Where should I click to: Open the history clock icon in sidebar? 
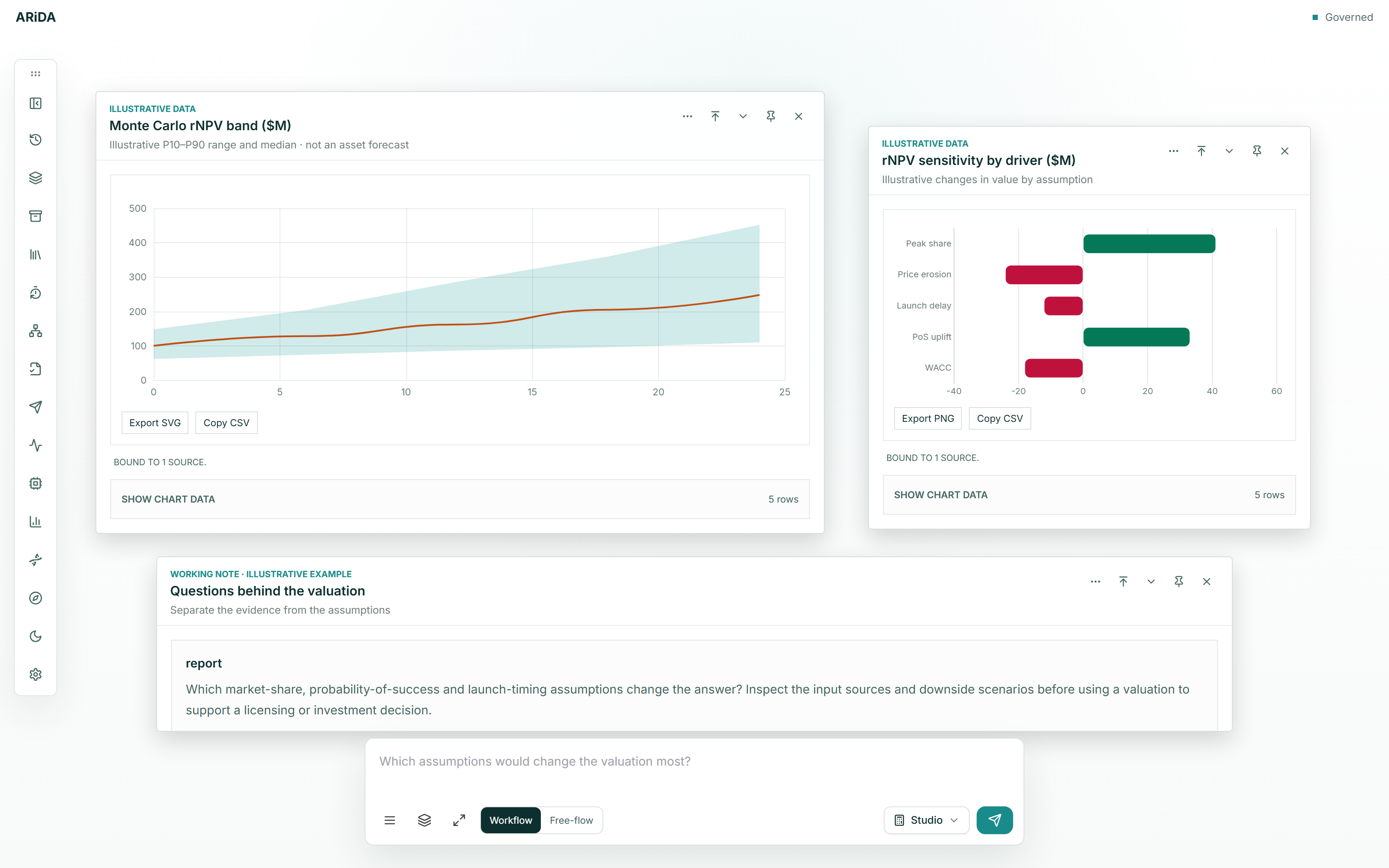(x=36, y=140)
